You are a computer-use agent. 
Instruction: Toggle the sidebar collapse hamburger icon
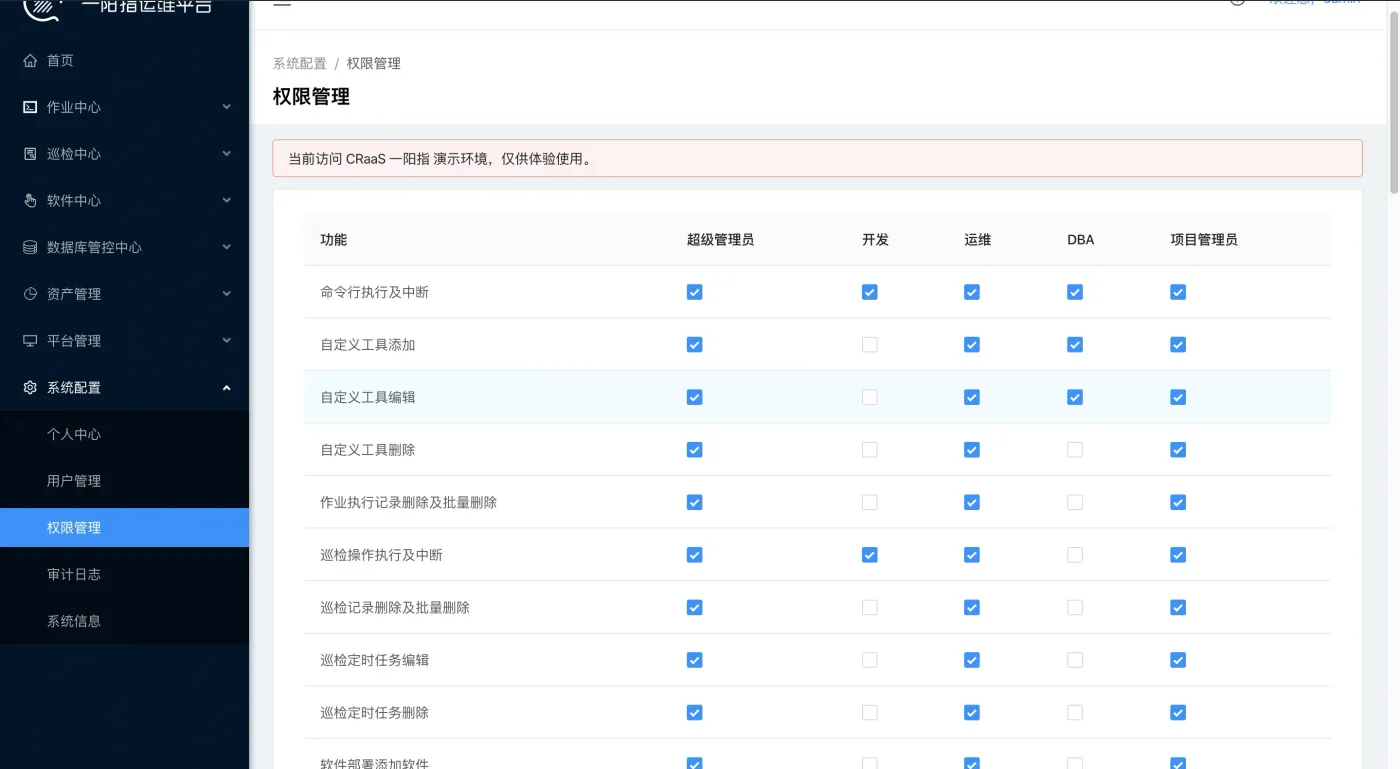click(282, 3)
